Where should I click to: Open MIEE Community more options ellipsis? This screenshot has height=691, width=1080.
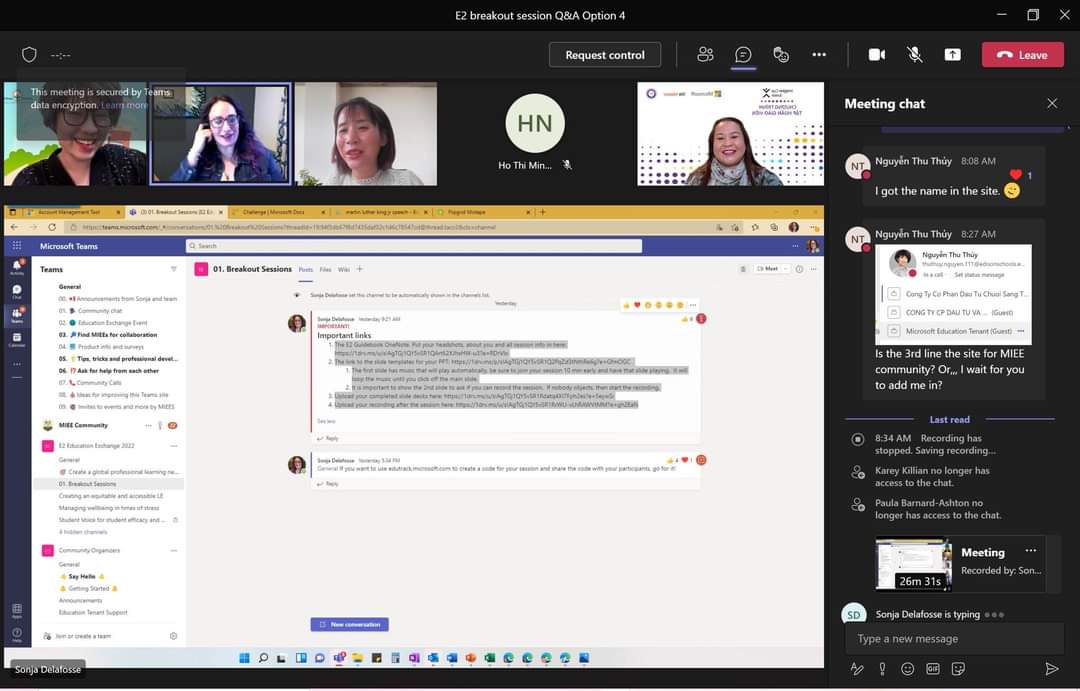click(148, 426)
